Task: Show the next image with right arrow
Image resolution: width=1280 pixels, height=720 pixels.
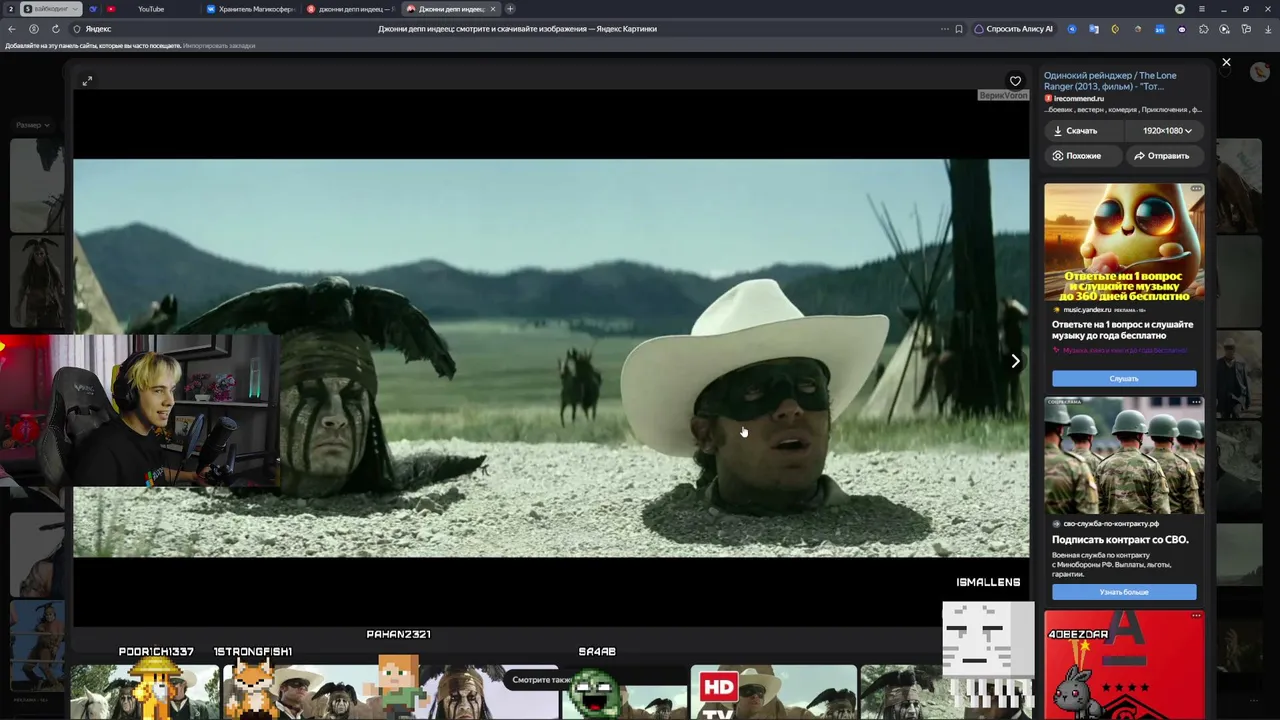Action: click(1015, 361)
